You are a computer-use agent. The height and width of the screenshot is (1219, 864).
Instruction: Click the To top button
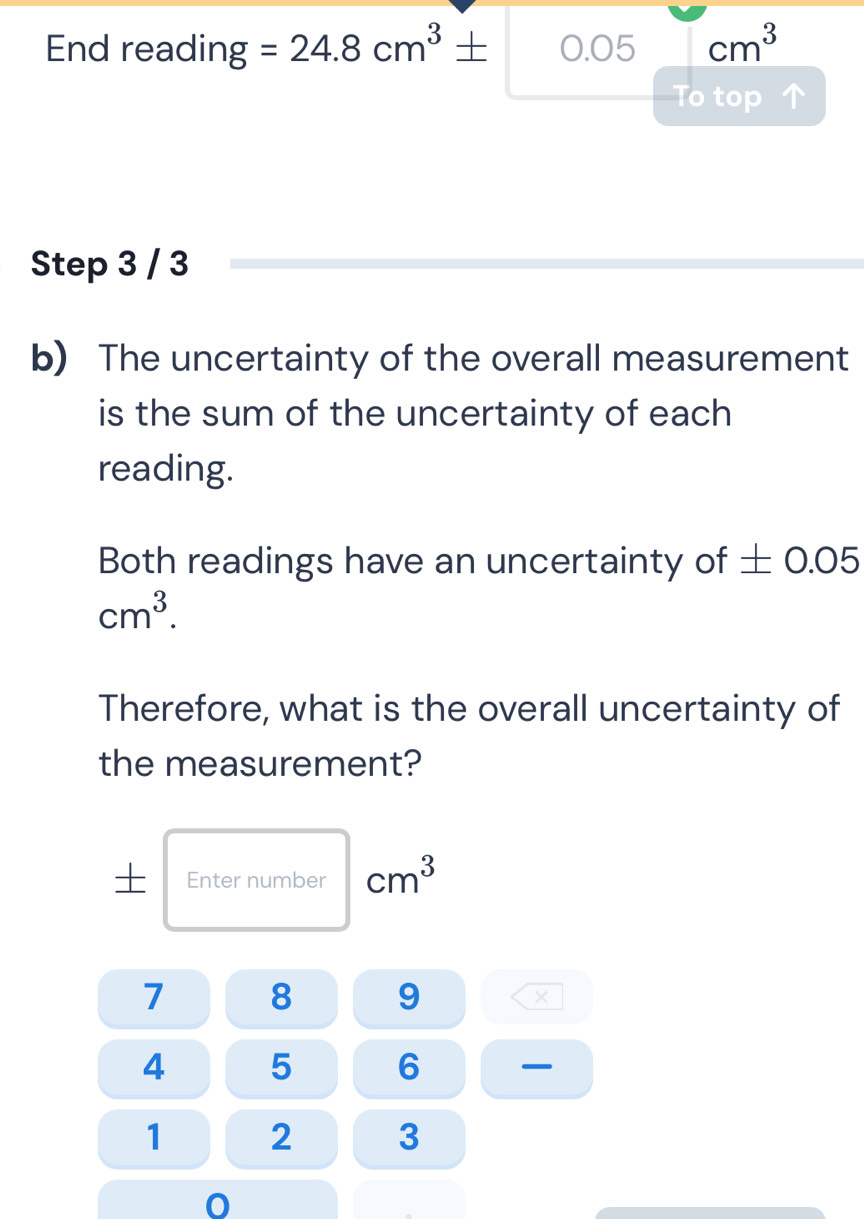coord(739,97)
